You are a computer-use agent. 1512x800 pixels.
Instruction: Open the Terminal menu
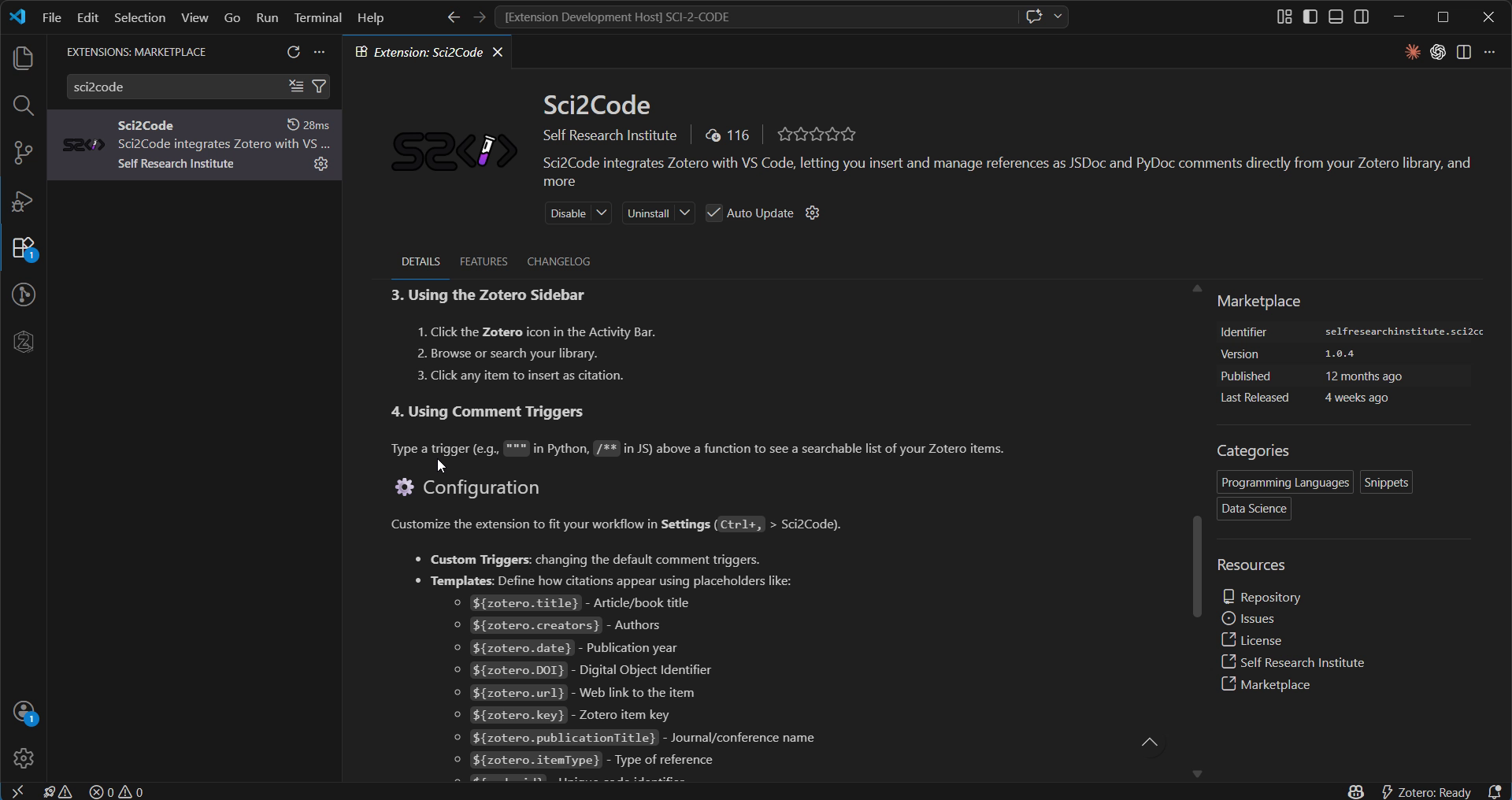click(318, 17)
